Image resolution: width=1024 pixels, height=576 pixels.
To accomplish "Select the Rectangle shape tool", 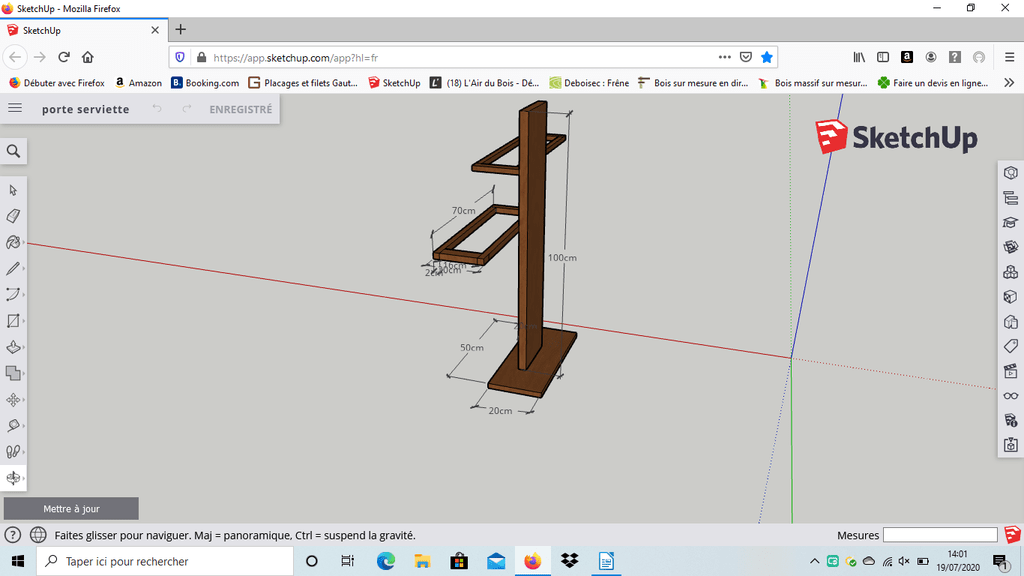I will [13, 321].
